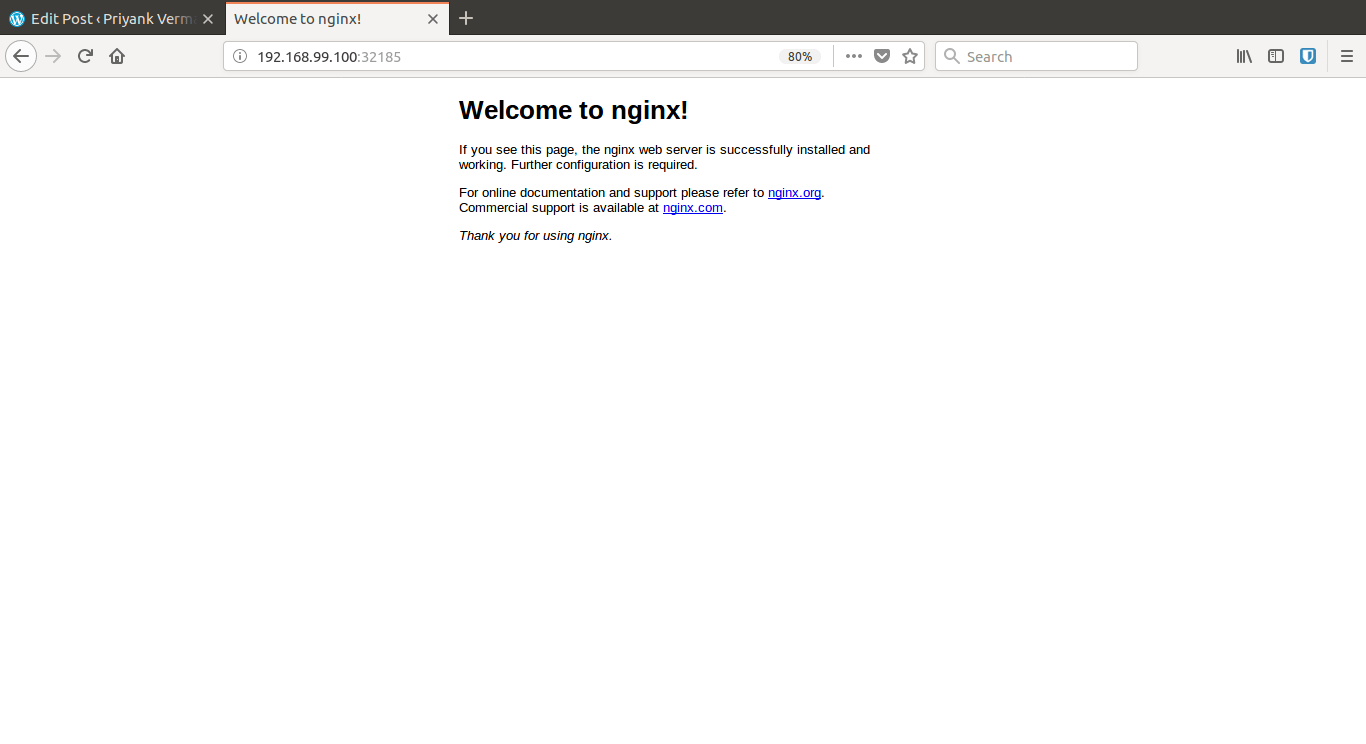Screen dimensions: 1366x744
Task: Close the Welcome to nginx tab
Action: (x=433, y=18)
